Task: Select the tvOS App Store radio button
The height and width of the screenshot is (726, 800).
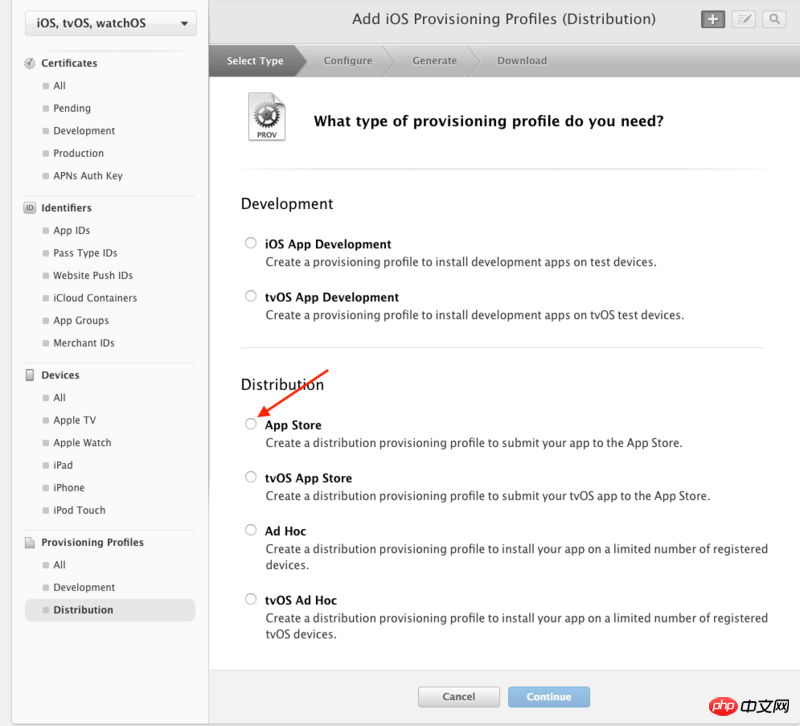Action: pyautogui.click(x=251, y=477)
